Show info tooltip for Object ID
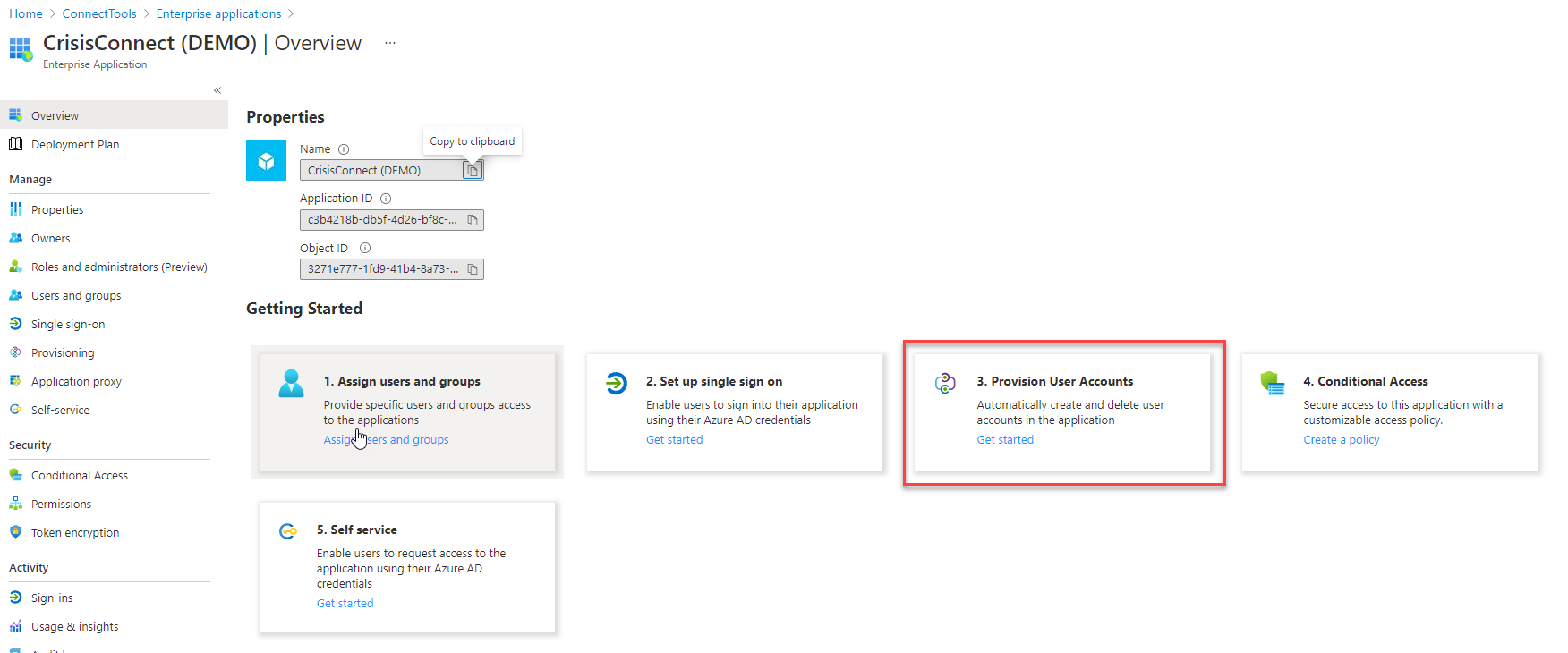1568x653 pixels. [365, 248]
